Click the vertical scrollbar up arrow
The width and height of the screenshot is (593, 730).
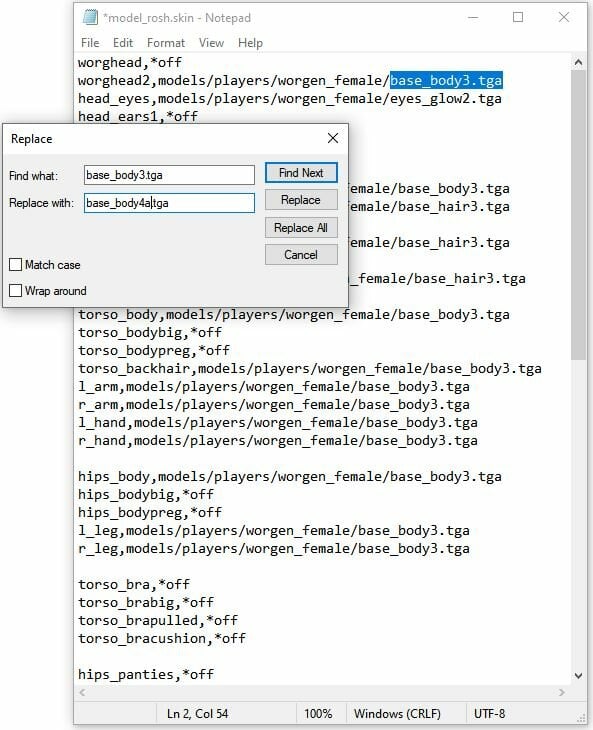pyautogui.click(x=578, y=62)
